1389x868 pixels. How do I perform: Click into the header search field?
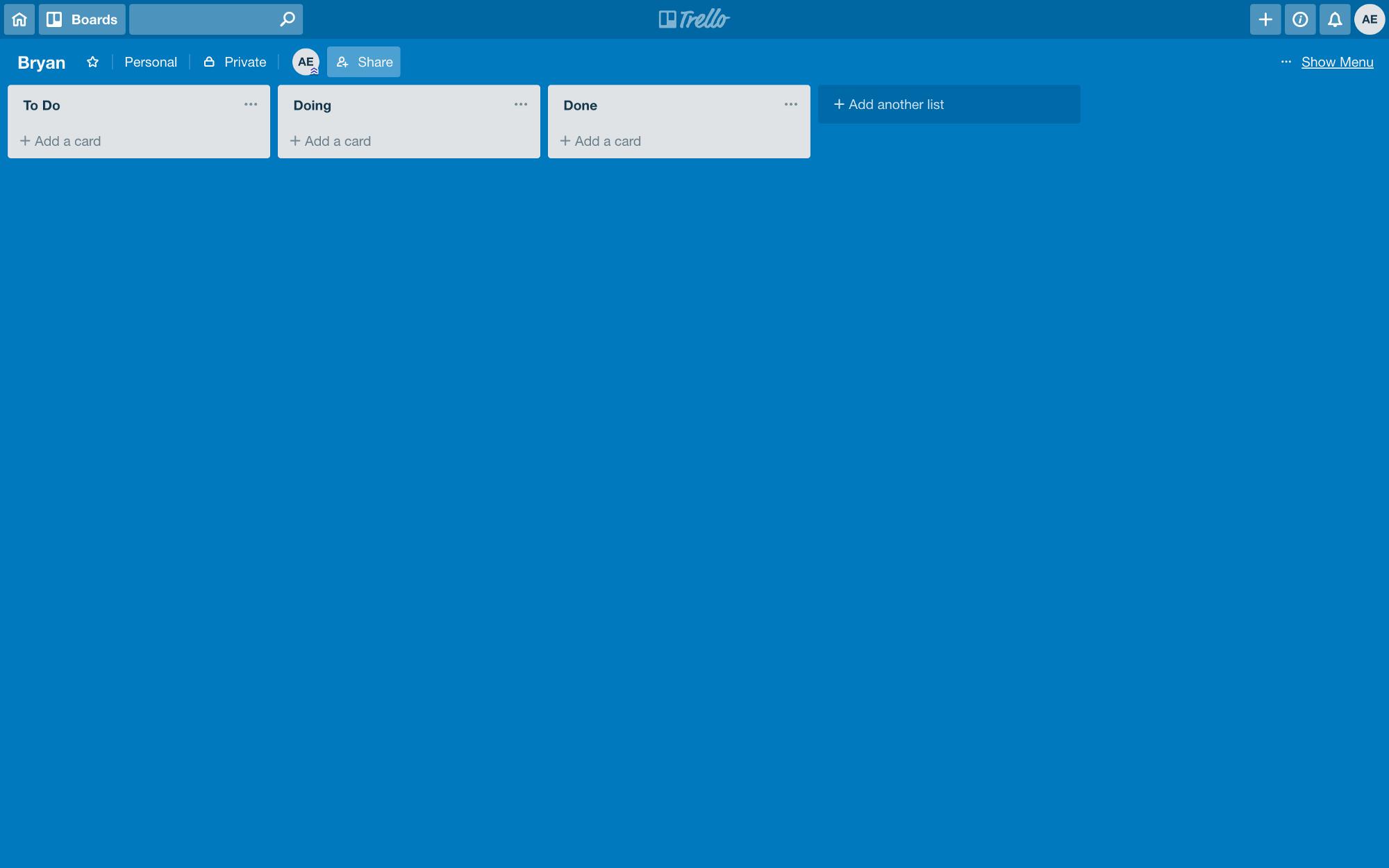(x=216, y=19)
